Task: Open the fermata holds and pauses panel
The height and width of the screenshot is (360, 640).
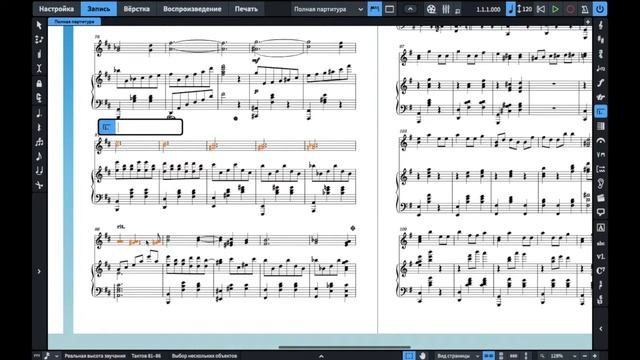Action: [600, 140]
